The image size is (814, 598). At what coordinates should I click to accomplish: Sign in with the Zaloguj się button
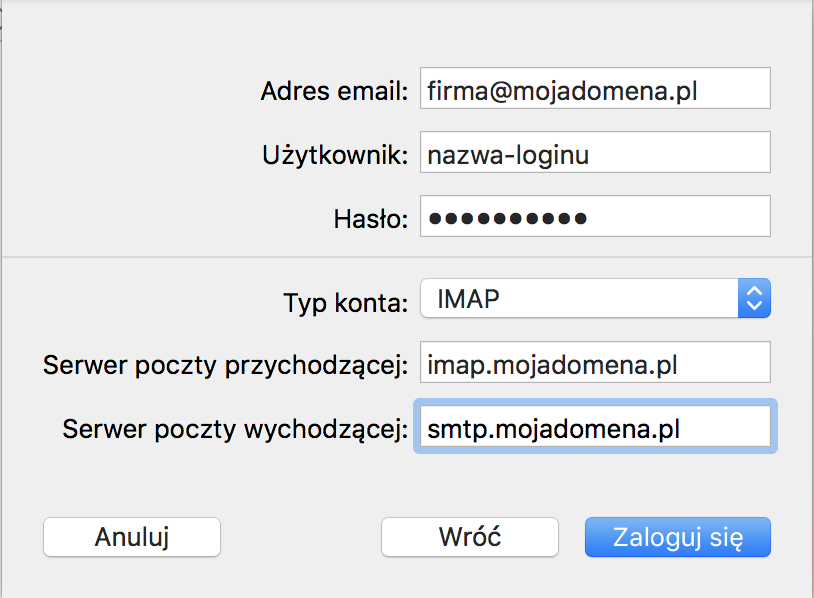pyautogui.click(x=678, y=537)
